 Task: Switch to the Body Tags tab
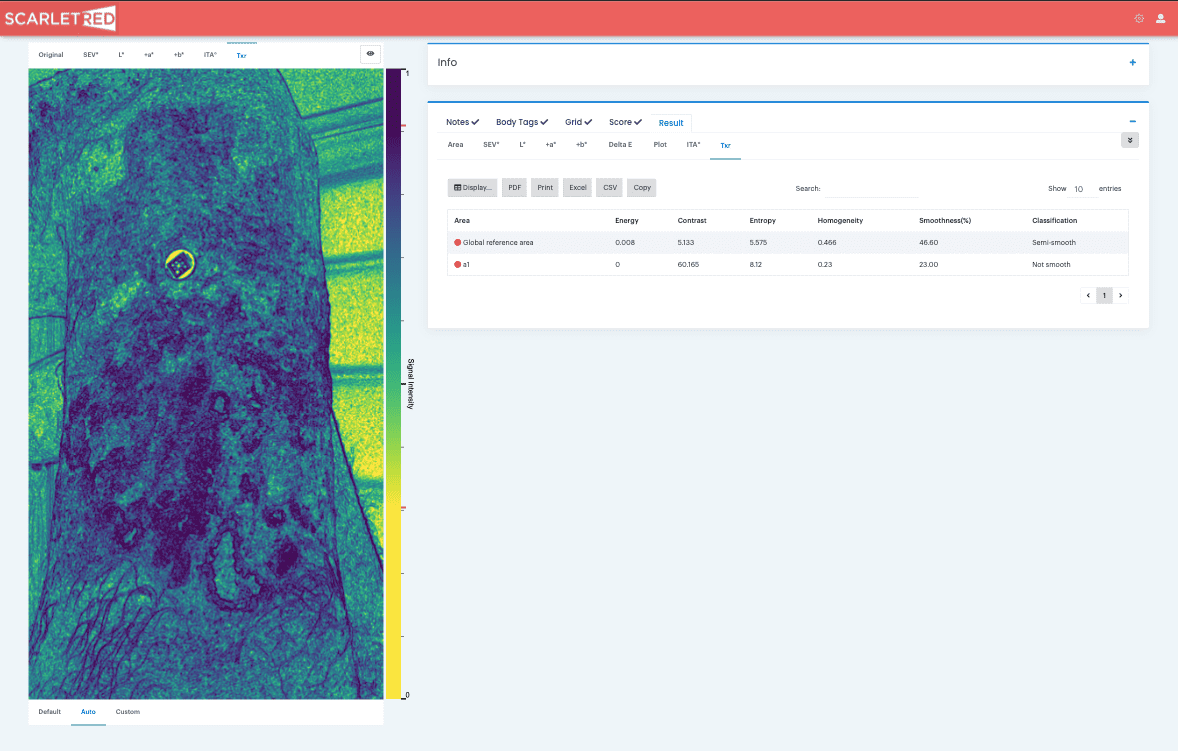point(521,122)
